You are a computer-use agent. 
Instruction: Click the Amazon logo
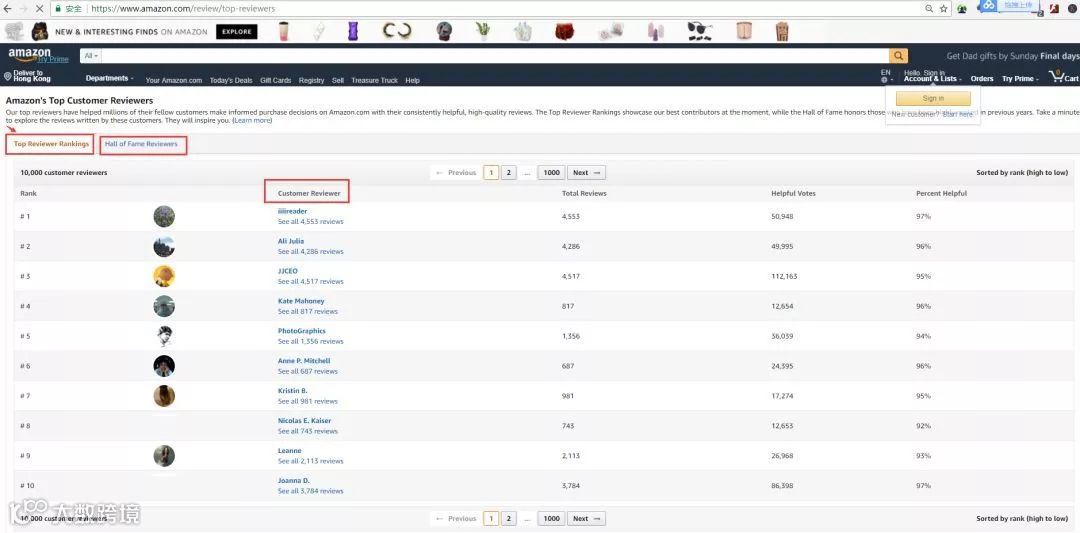point(30,53)
